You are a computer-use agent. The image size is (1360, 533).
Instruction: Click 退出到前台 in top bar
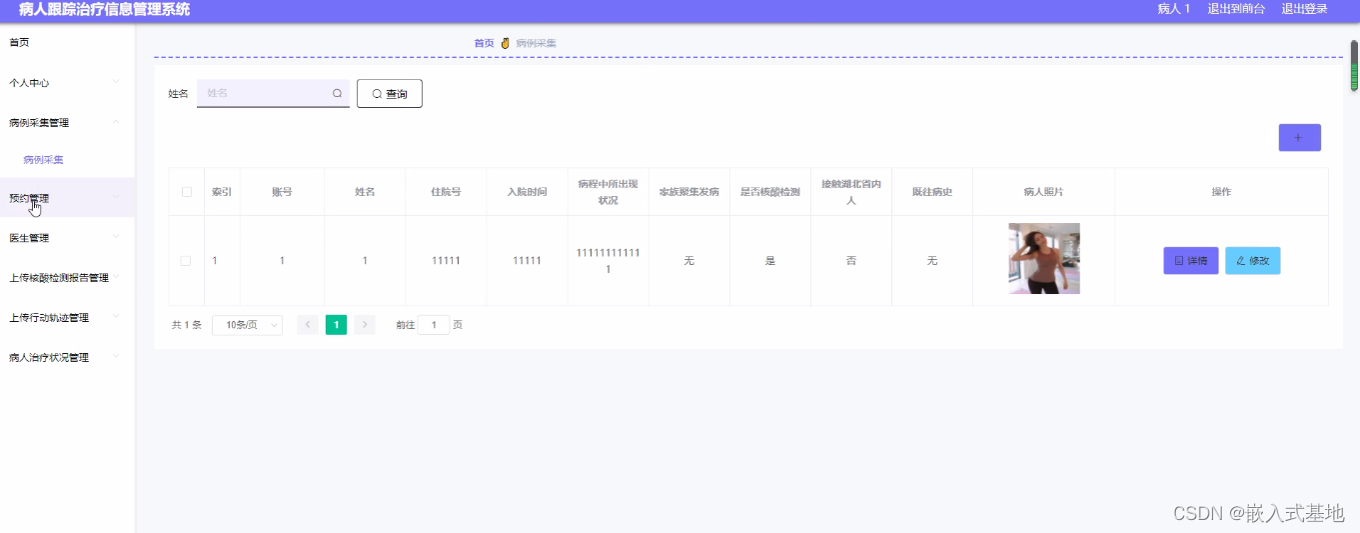pyautogui.click(x=1236, y=9)
